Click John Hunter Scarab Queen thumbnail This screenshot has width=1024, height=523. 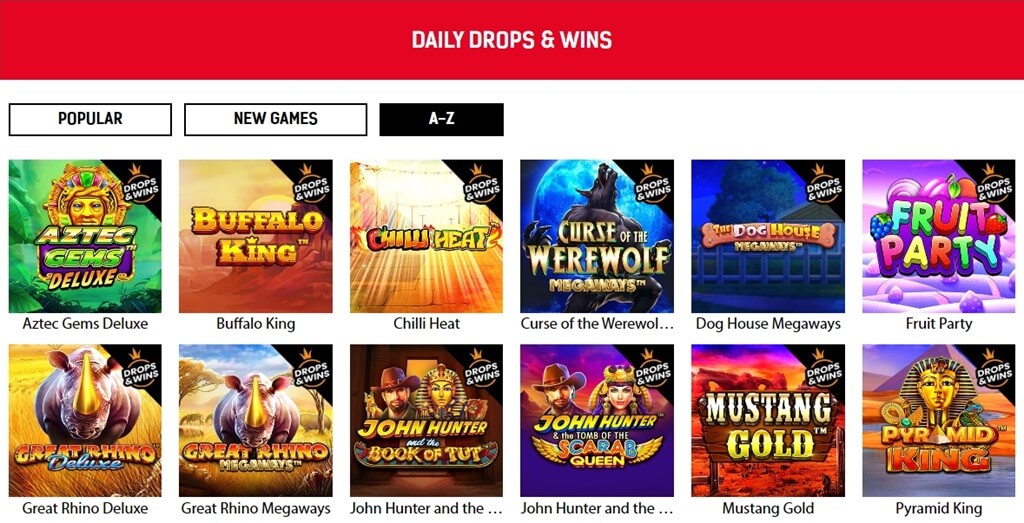coord(597,420)
